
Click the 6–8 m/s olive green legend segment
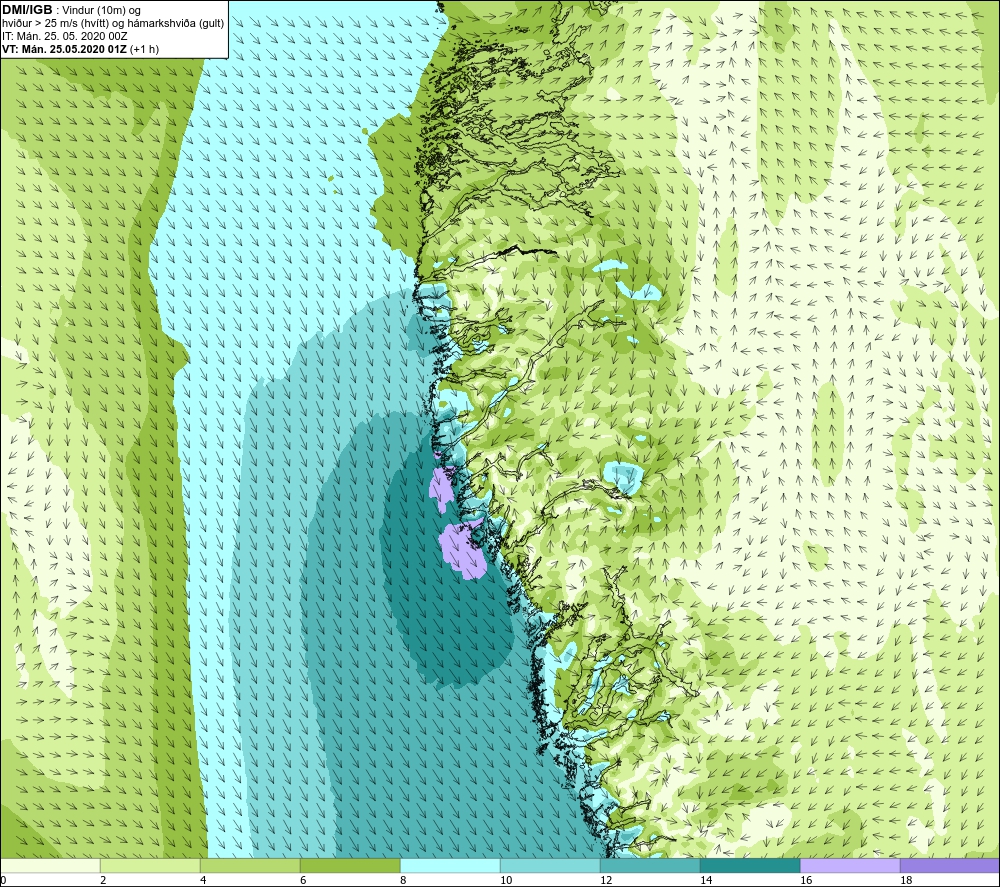pos(350,865)
